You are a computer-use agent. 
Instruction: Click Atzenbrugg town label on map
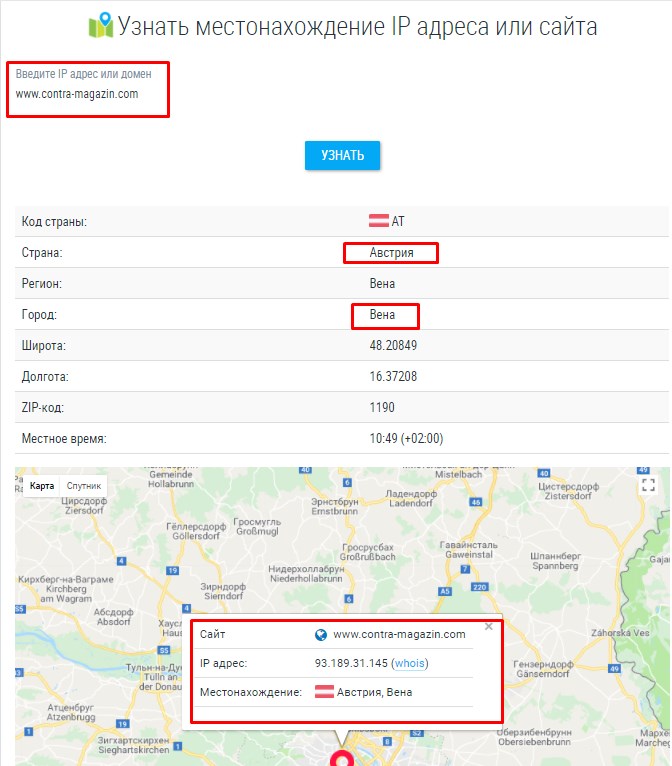coord(71,717)
